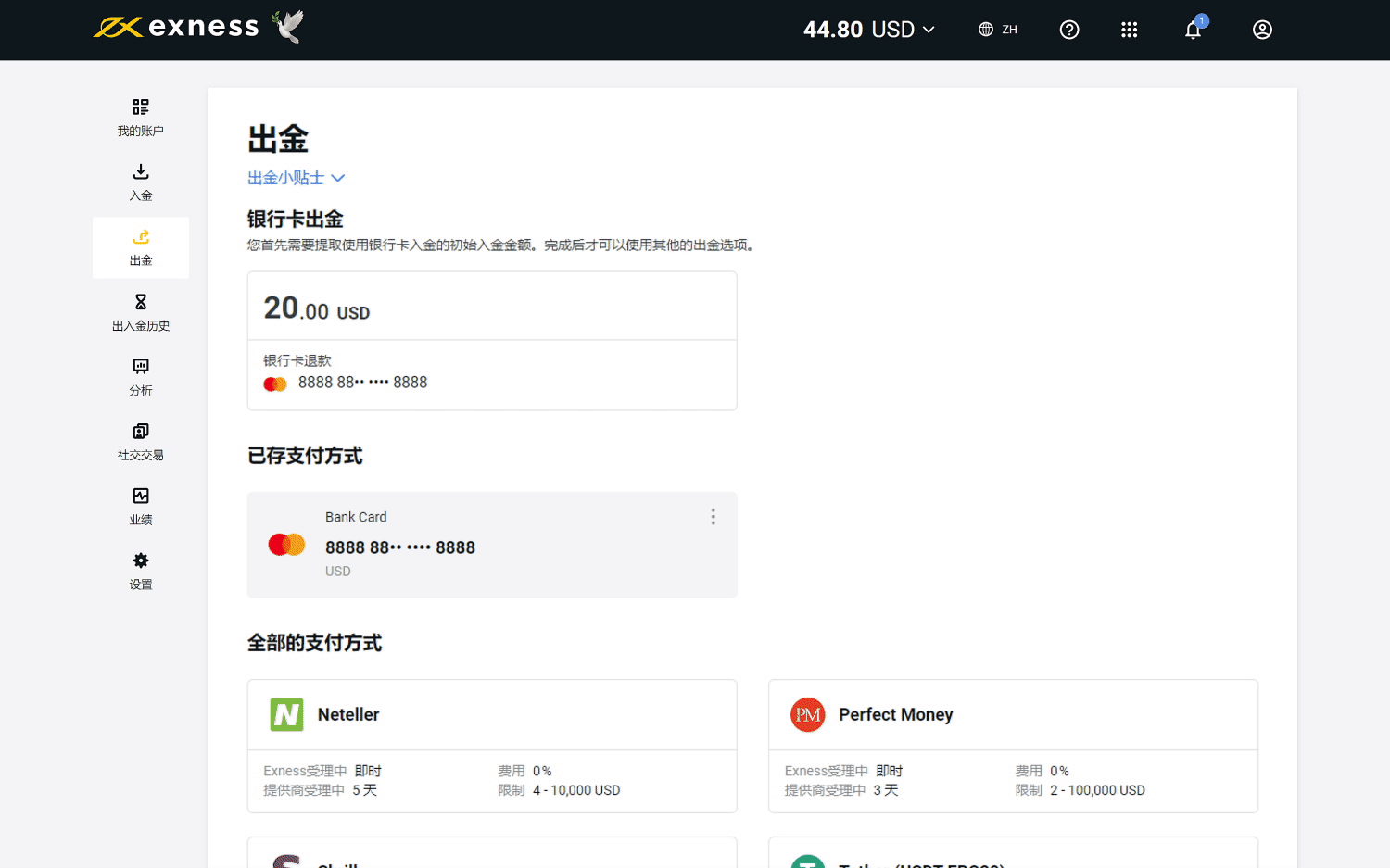
Task: Click the Exness logo in header
Action: click(x=177, y=28)
